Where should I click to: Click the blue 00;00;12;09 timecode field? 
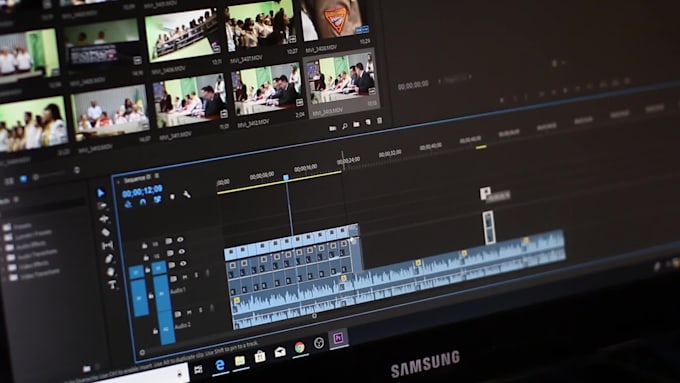click(142, 191)
